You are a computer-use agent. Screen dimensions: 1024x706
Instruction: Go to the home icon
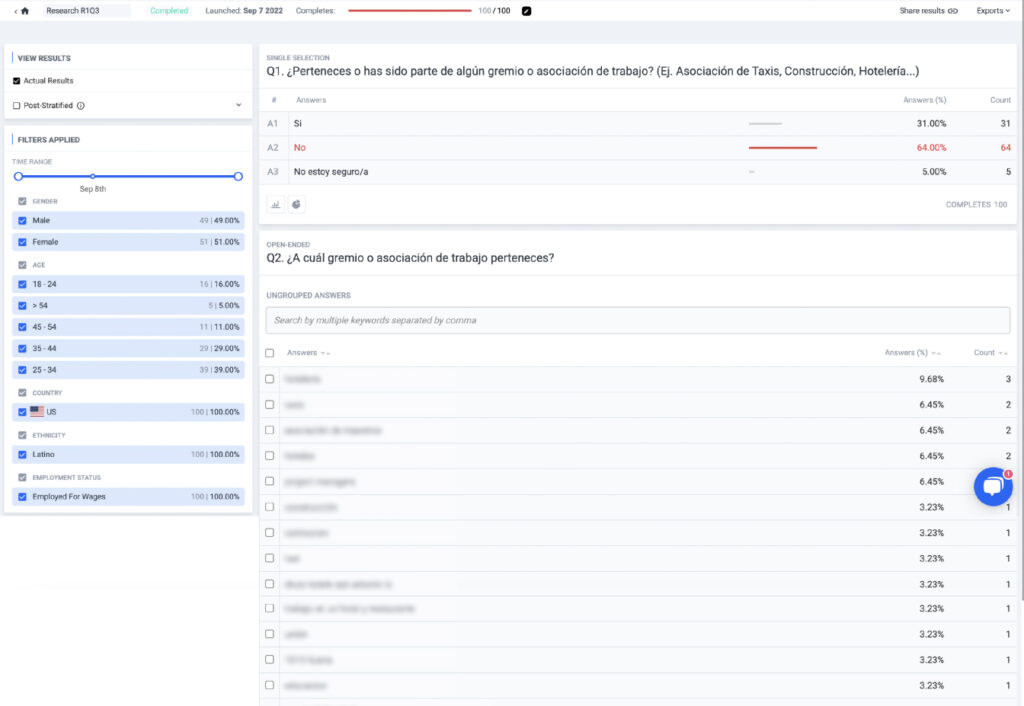coord(25,11)
